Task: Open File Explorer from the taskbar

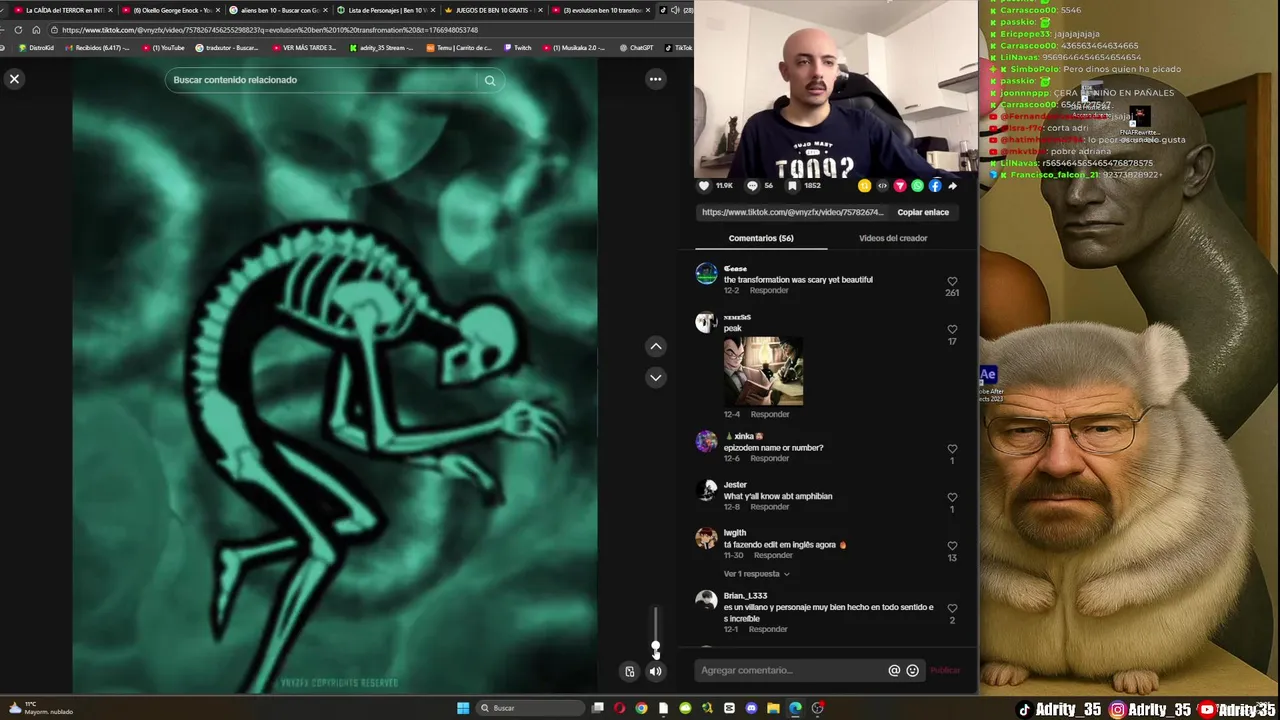Action: [773, 708]
